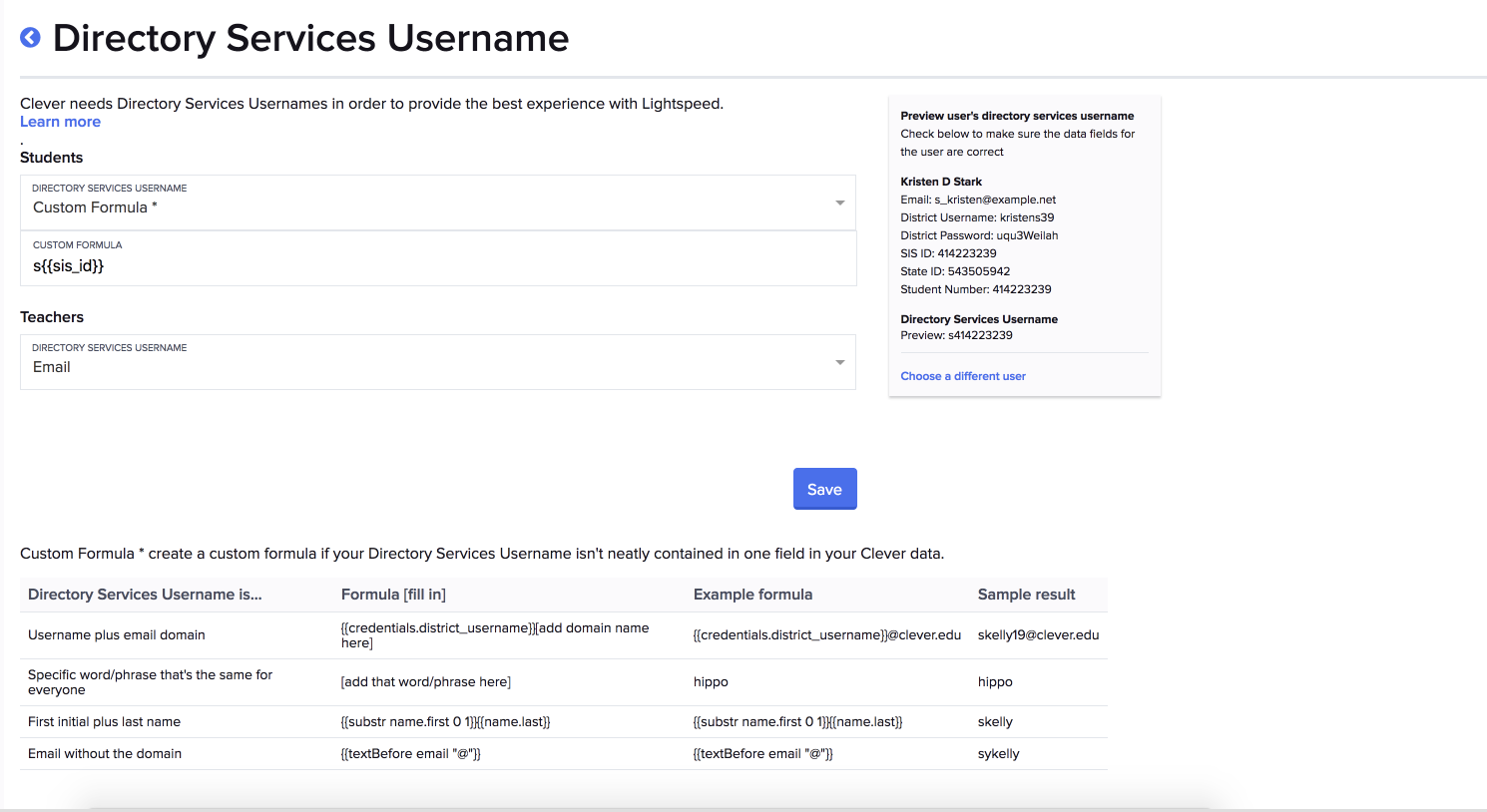Open the Learn more link
Image resolution: width=1487 pixels, height=812 pixels.
click(60, 122)
